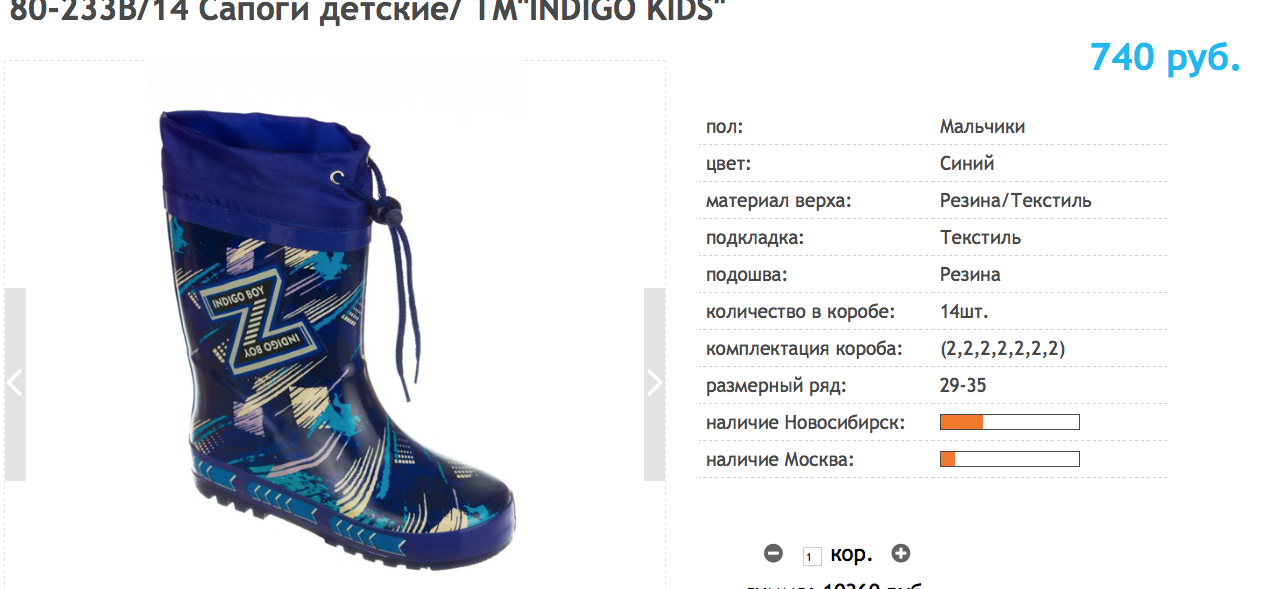The width and height of the screenshot is (1286, 589).
Task: Click the 'наличие Новосибирск' label
Action: (x=806, y=423)
